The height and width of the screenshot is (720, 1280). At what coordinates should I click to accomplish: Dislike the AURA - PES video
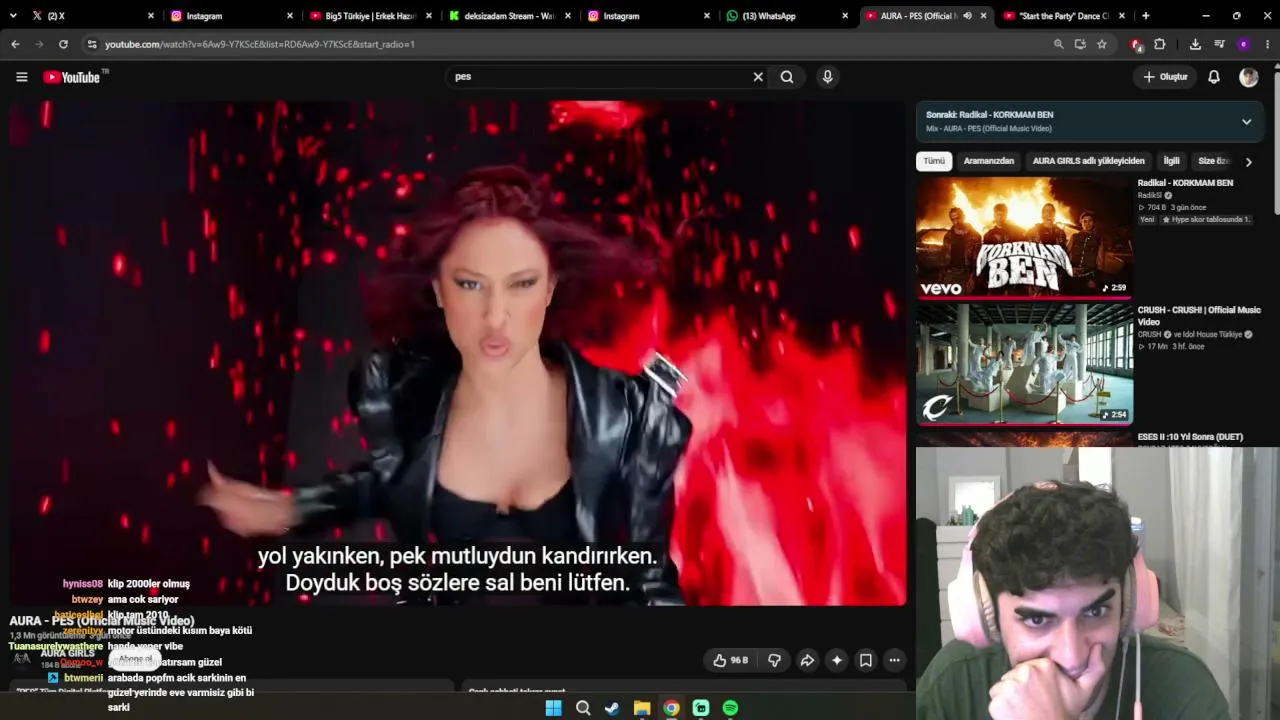[x=774, y=660]
